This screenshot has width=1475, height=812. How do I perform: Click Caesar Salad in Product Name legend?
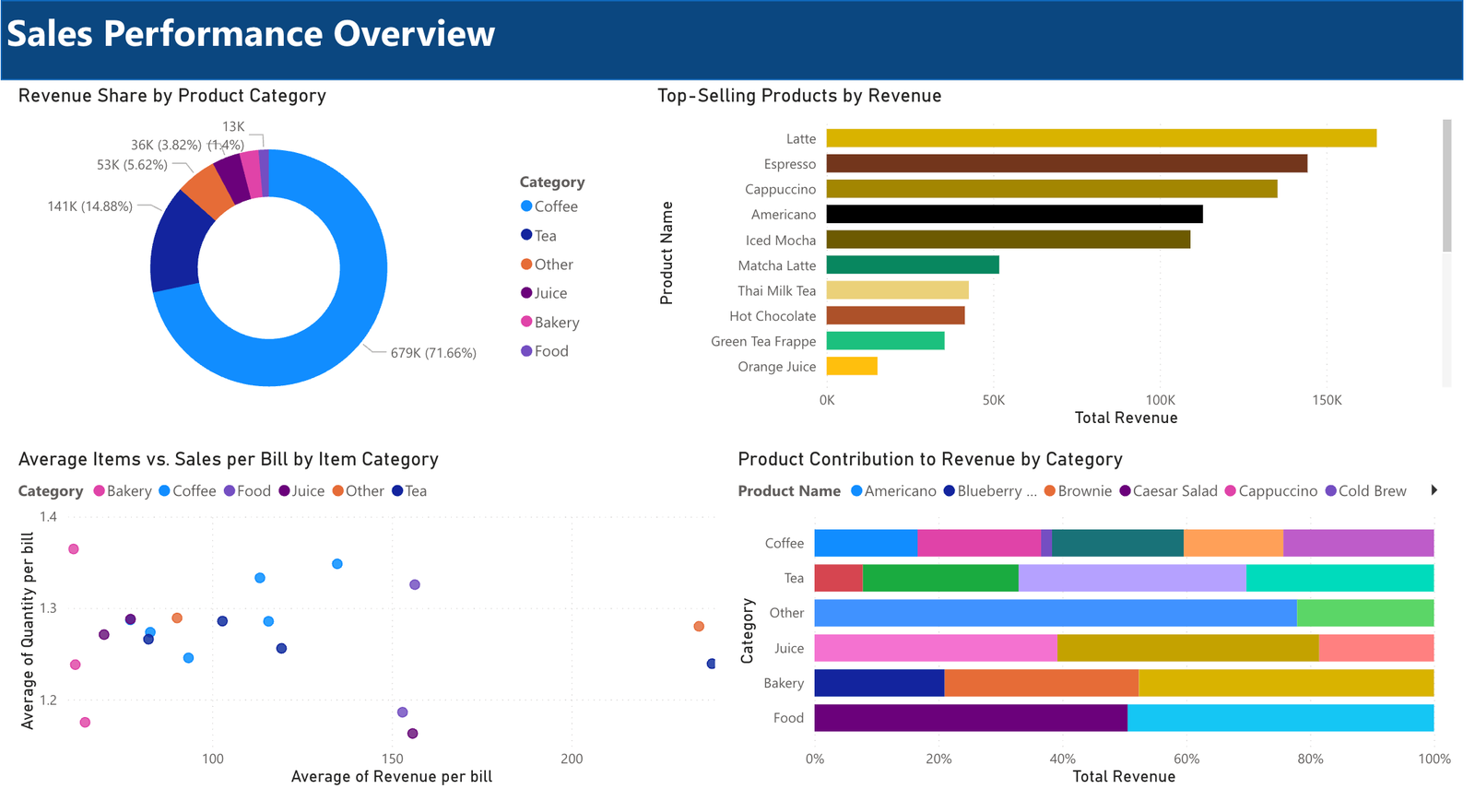pyautogui.click(x=1168, y=491)
